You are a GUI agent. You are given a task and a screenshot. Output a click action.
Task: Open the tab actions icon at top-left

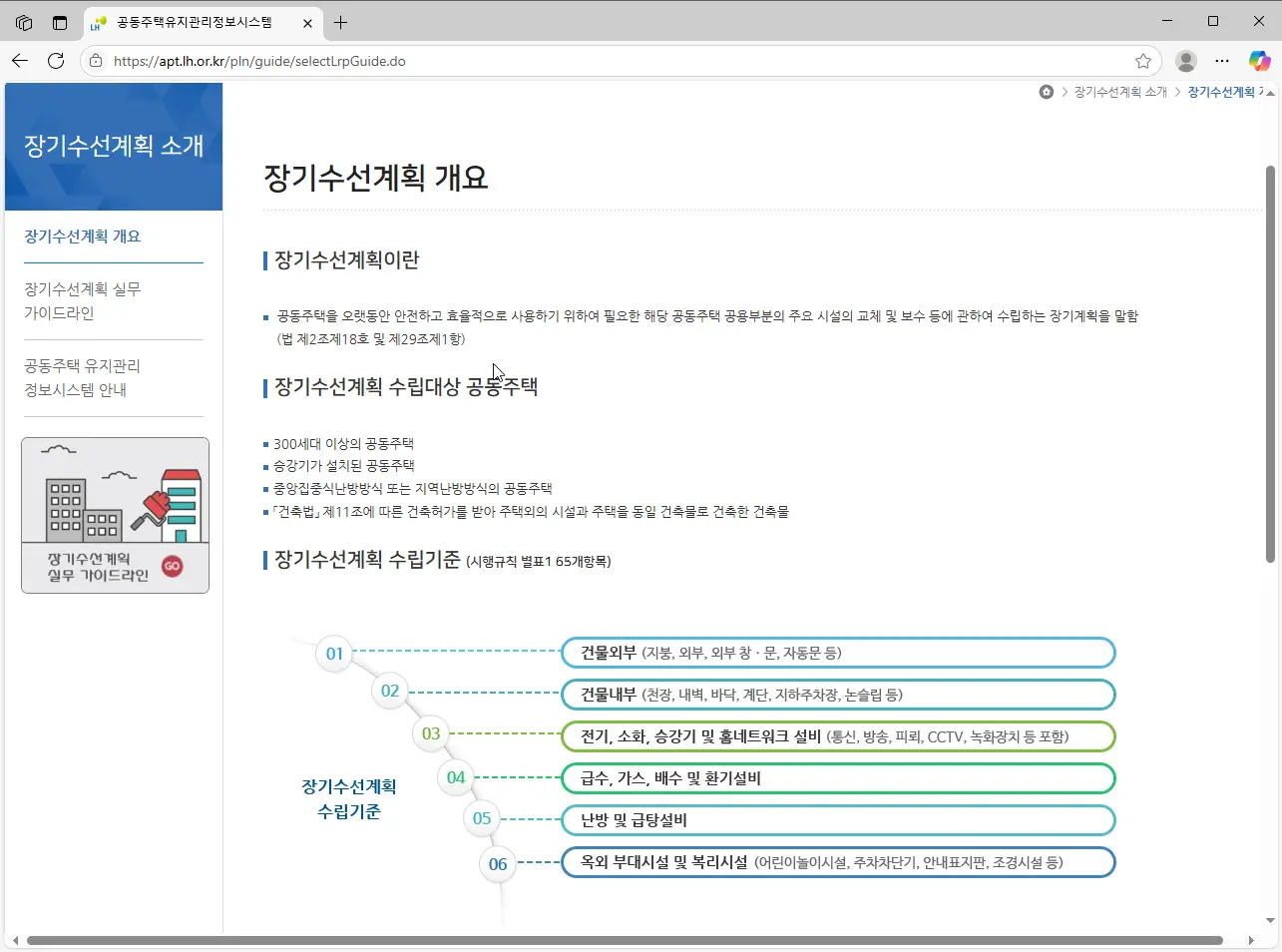(x=22, y=22)
